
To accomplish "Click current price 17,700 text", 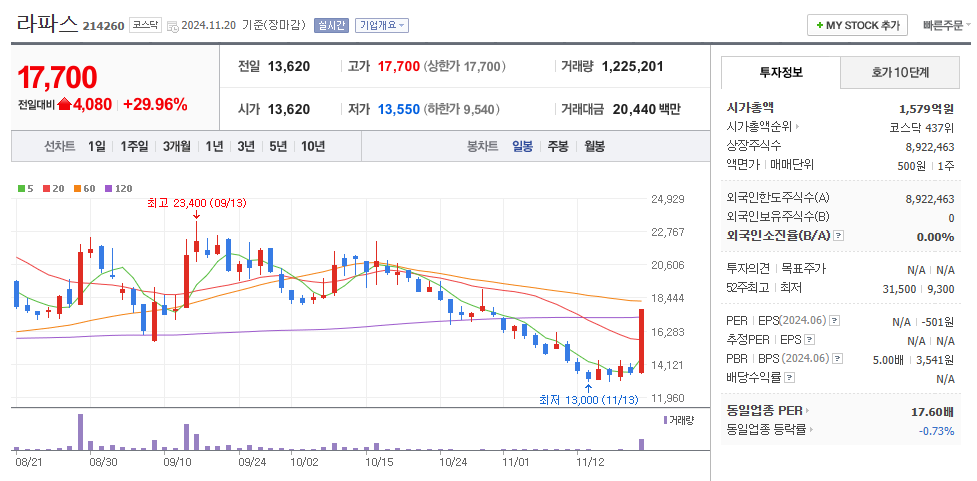I will [57, 78].
